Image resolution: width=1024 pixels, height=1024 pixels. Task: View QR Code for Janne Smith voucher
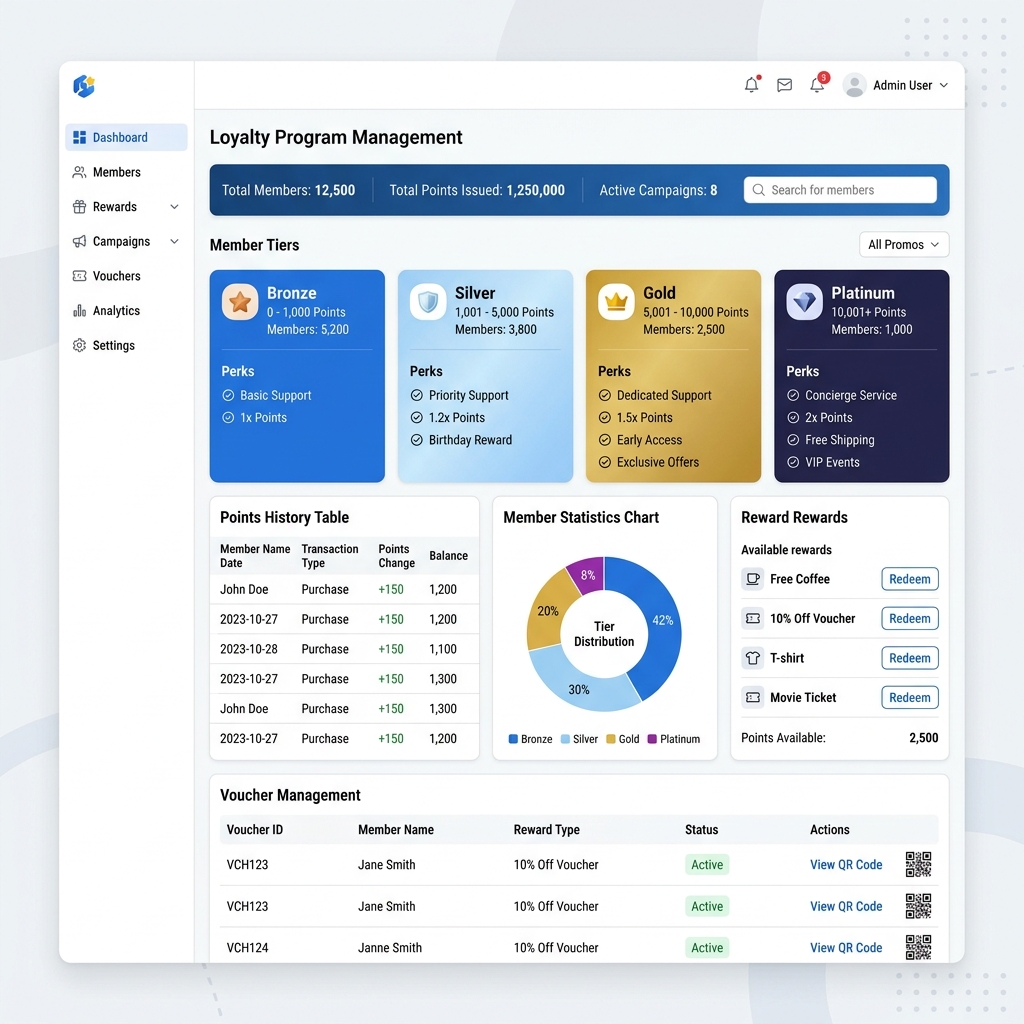[x=846, y=948]
